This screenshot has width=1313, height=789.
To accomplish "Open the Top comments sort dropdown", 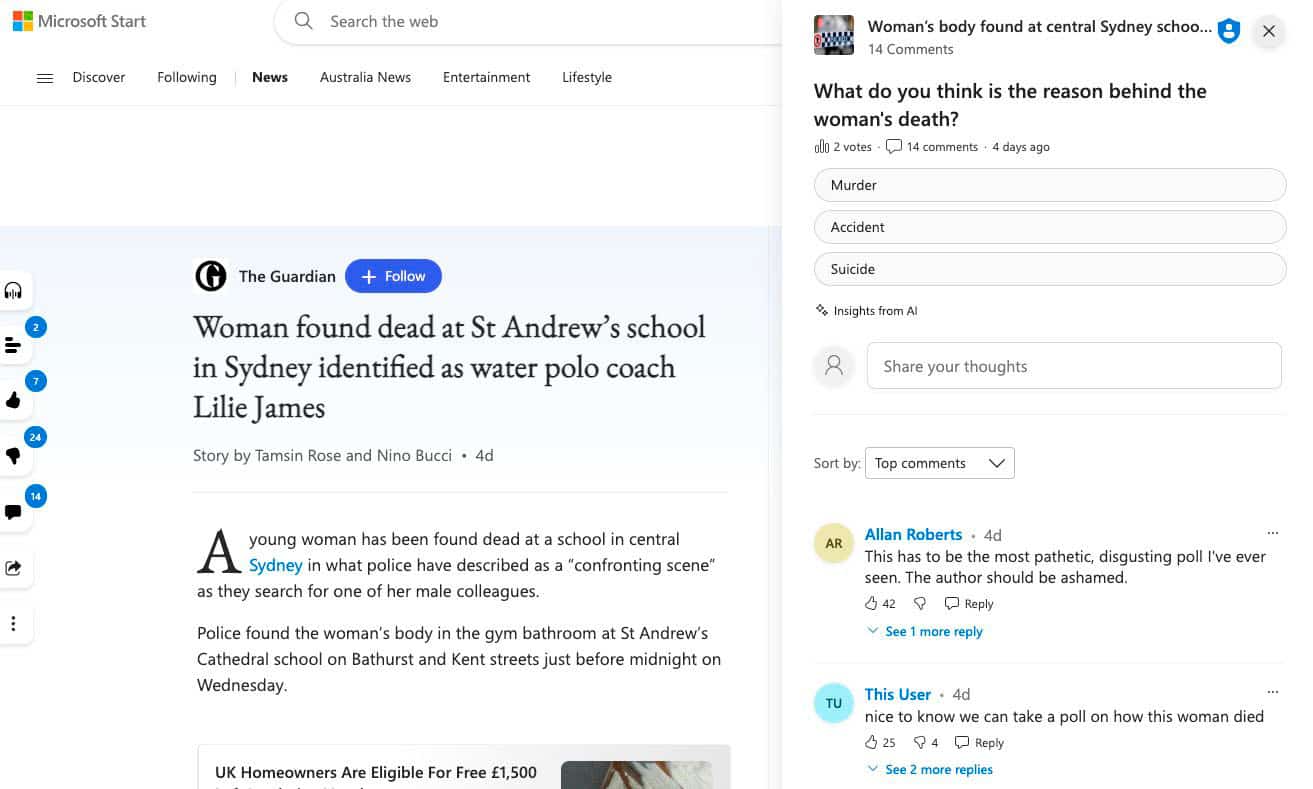I will pyautogui.click(x=938, y=462).
